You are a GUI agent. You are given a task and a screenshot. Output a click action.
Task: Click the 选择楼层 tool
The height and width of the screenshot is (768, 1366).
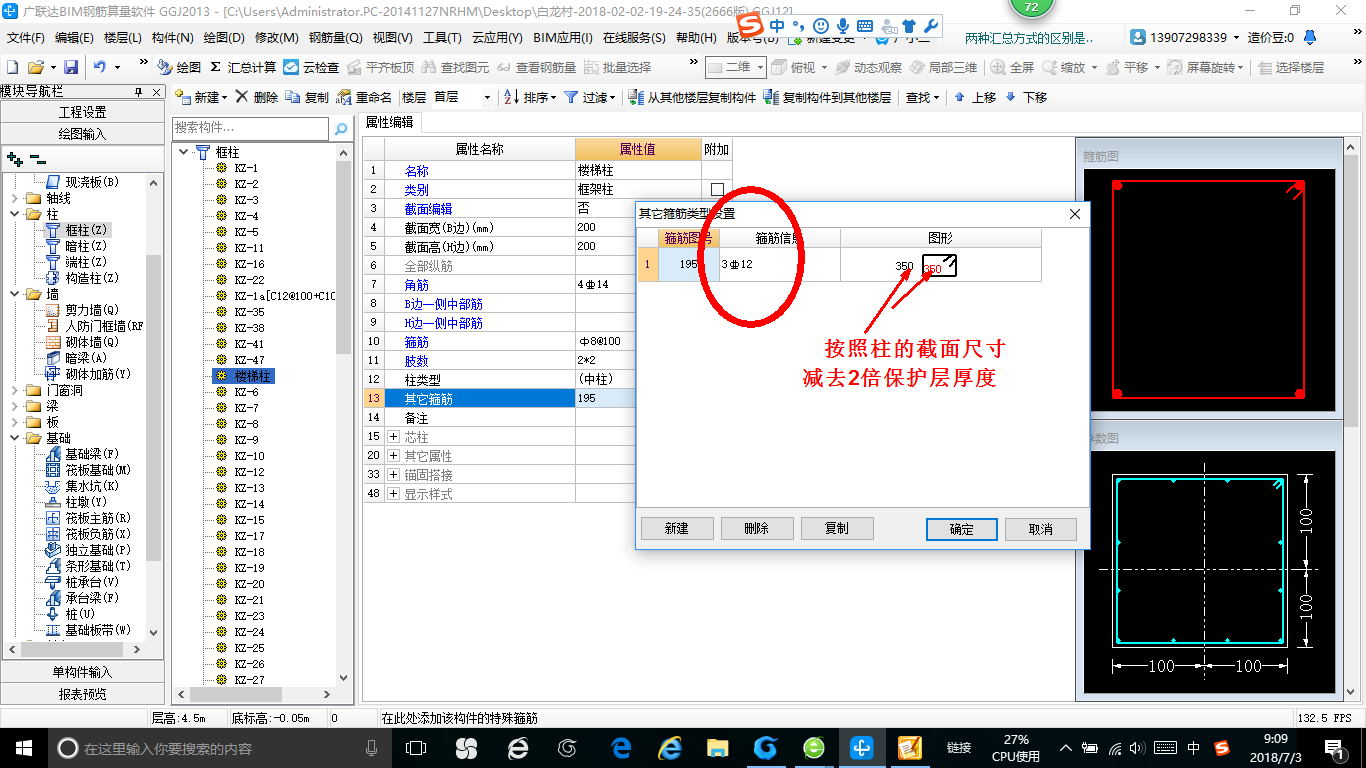click(1291, 67)
